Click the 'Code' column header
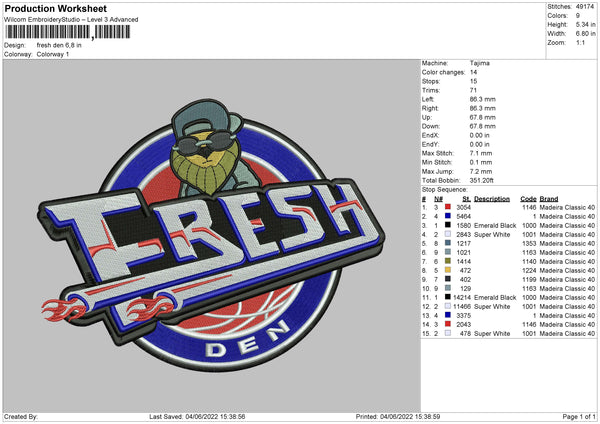 tap(528, 199)
